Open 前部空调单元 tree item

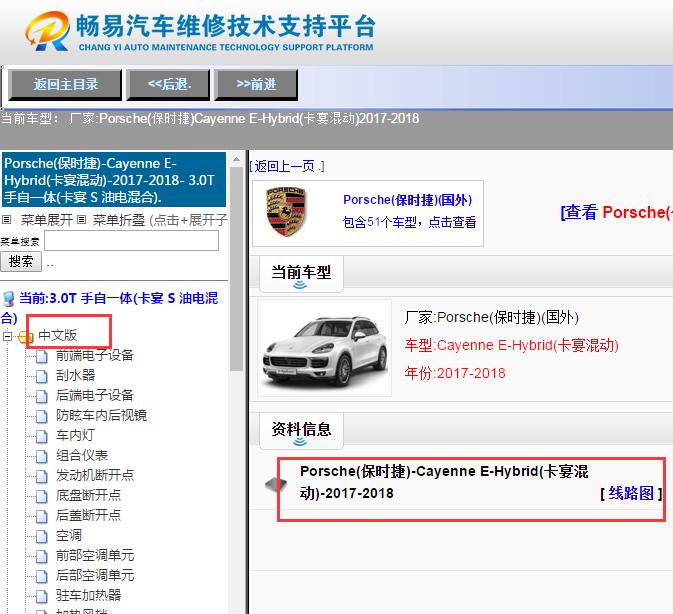[x=95, y=556]
